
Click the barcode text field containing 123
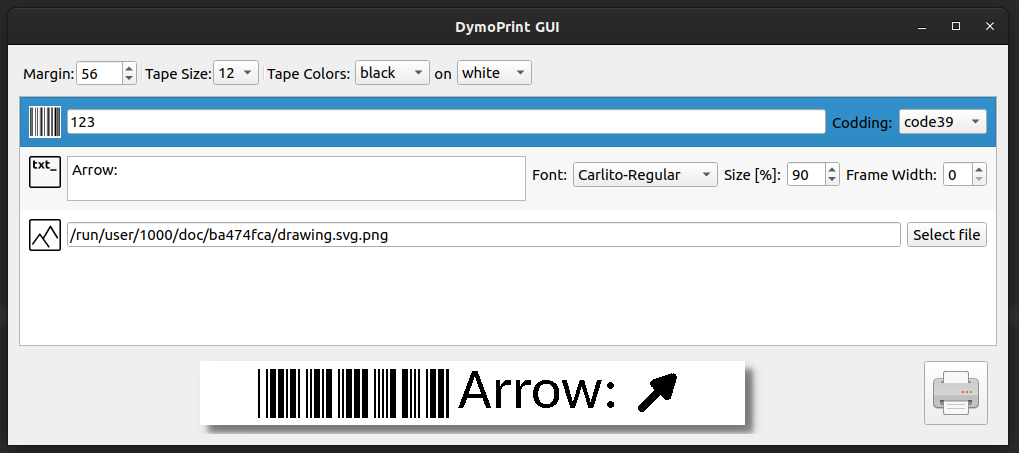[446, 122]
